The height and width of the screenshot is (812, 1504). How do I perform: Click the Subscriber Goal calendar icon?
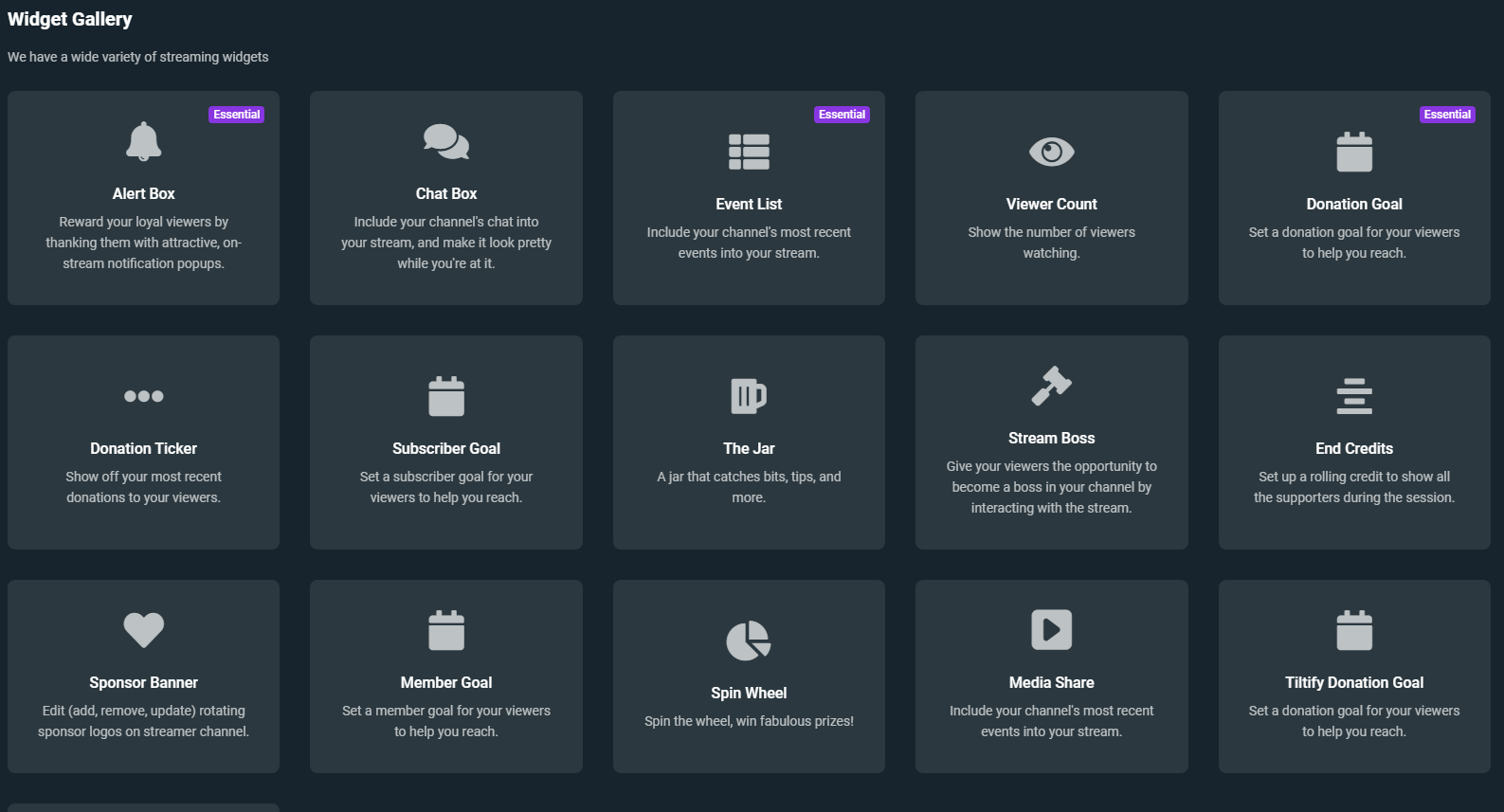[x=446, y=396]
